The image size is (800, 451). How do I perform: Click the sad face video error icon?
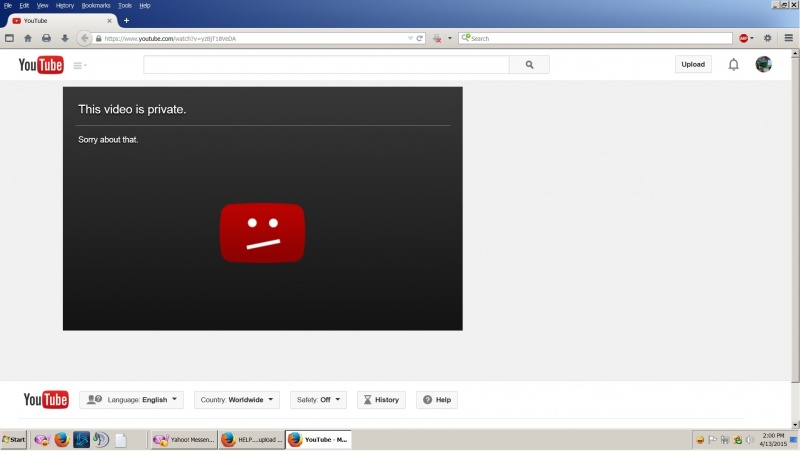coord(263,233)
